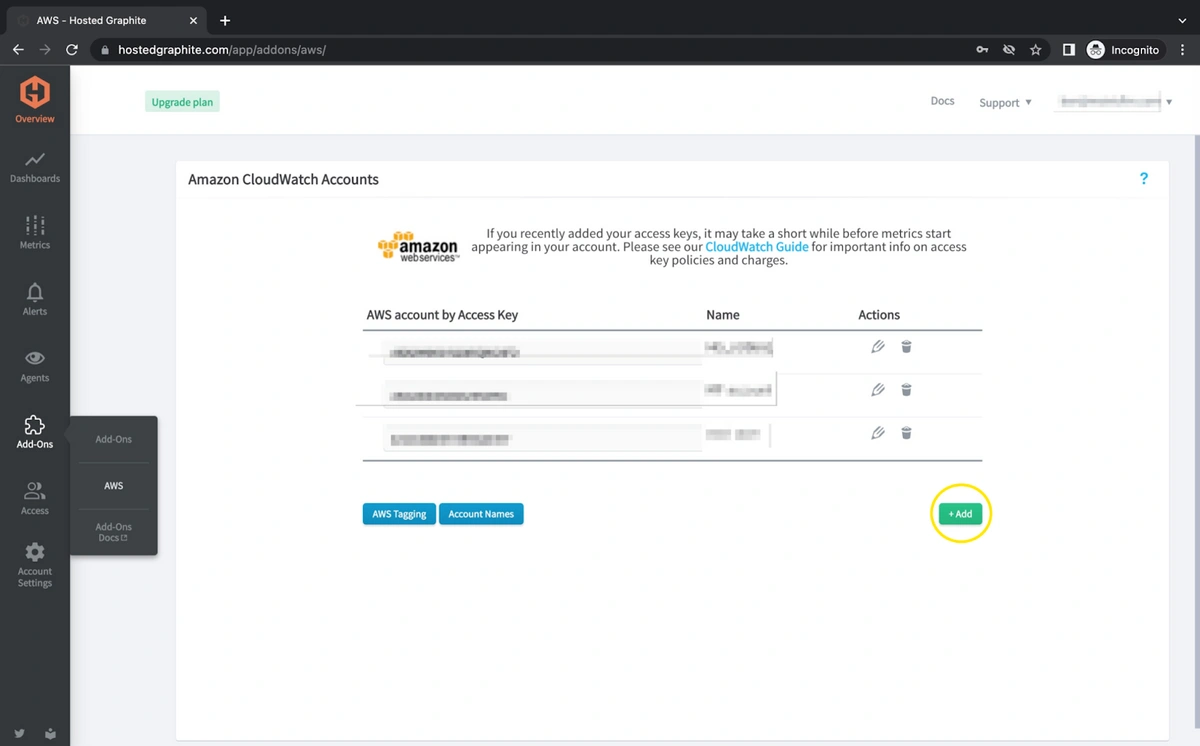This screenshot has width=1200, height=746.
Task: Click the Incognito profile indicator
Action: tap(1125, 49)
